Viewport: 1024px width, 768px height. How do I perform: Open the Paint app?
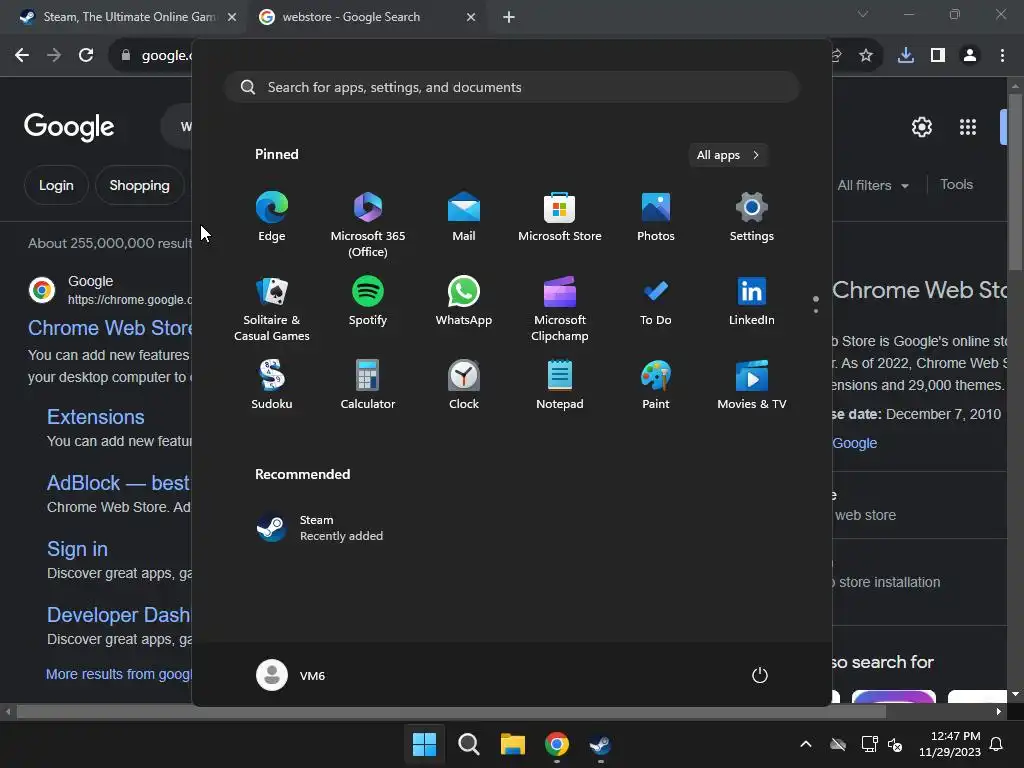point(656,385)
